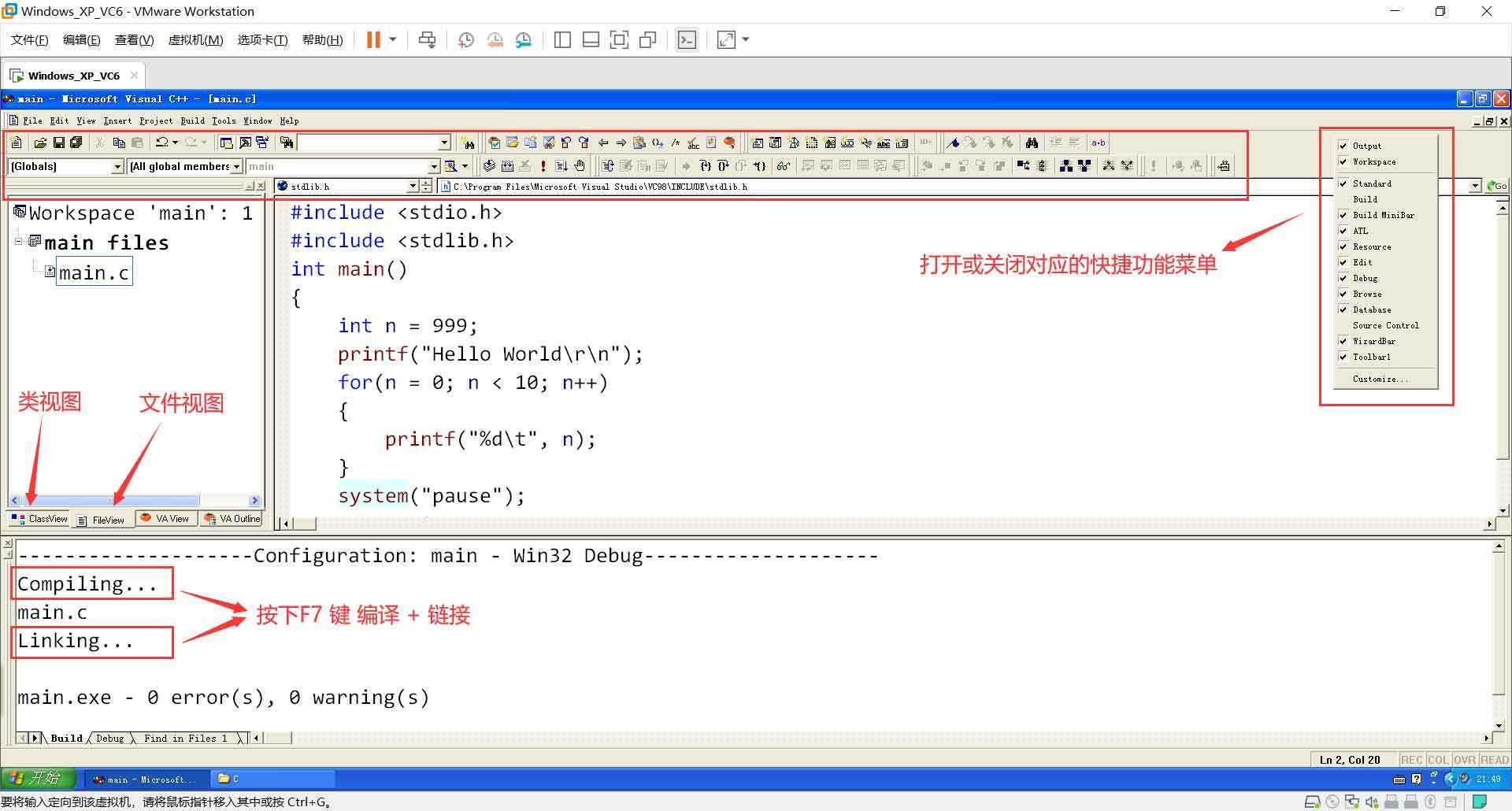Click the QuickWatch glasses icon
Image resolution: width=1512 pixels, height=811 pixels.
[x=782, y=165]
